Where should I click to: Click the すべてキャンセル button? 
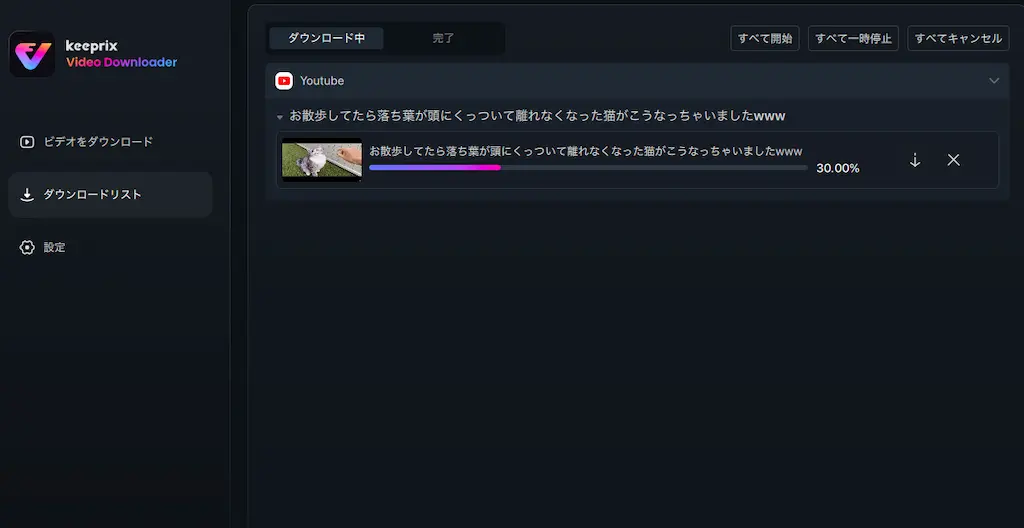click(x=958, y=39)
